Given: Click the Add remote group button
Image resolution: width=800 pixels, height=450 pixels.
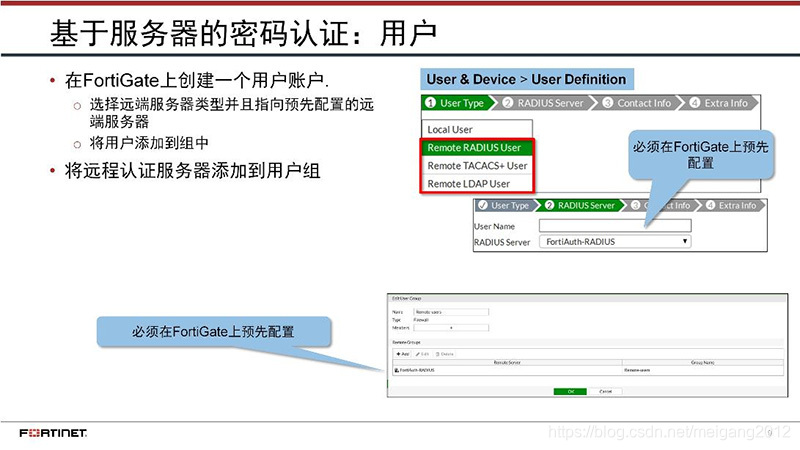Looking at the screenshot, I should click(x=403, y=354).
